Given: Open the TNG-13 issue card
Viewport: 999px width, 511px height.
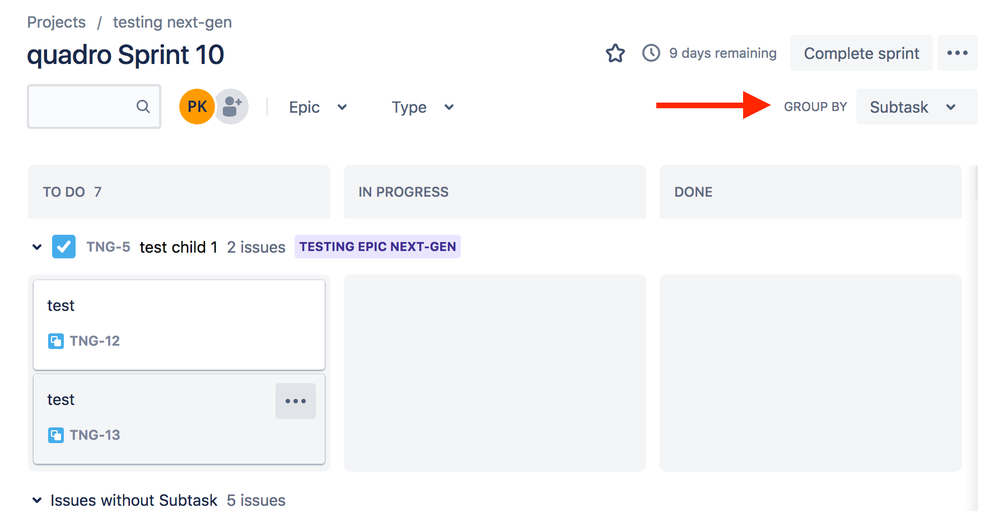Looking at the screenshot, I should (179, 419).
